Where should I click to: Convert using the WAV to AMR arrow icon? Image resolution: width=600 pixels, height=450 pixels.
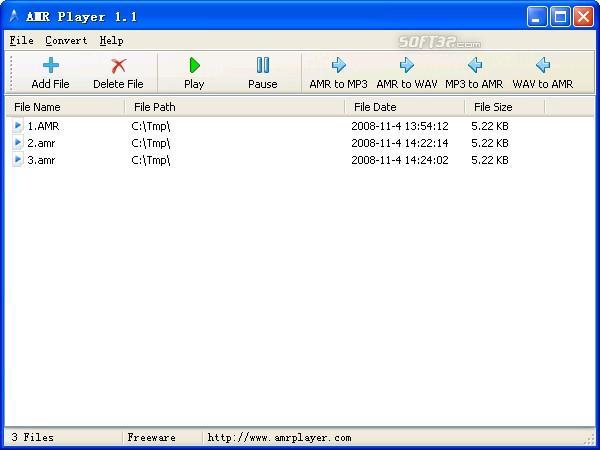(x=543, y=65)
